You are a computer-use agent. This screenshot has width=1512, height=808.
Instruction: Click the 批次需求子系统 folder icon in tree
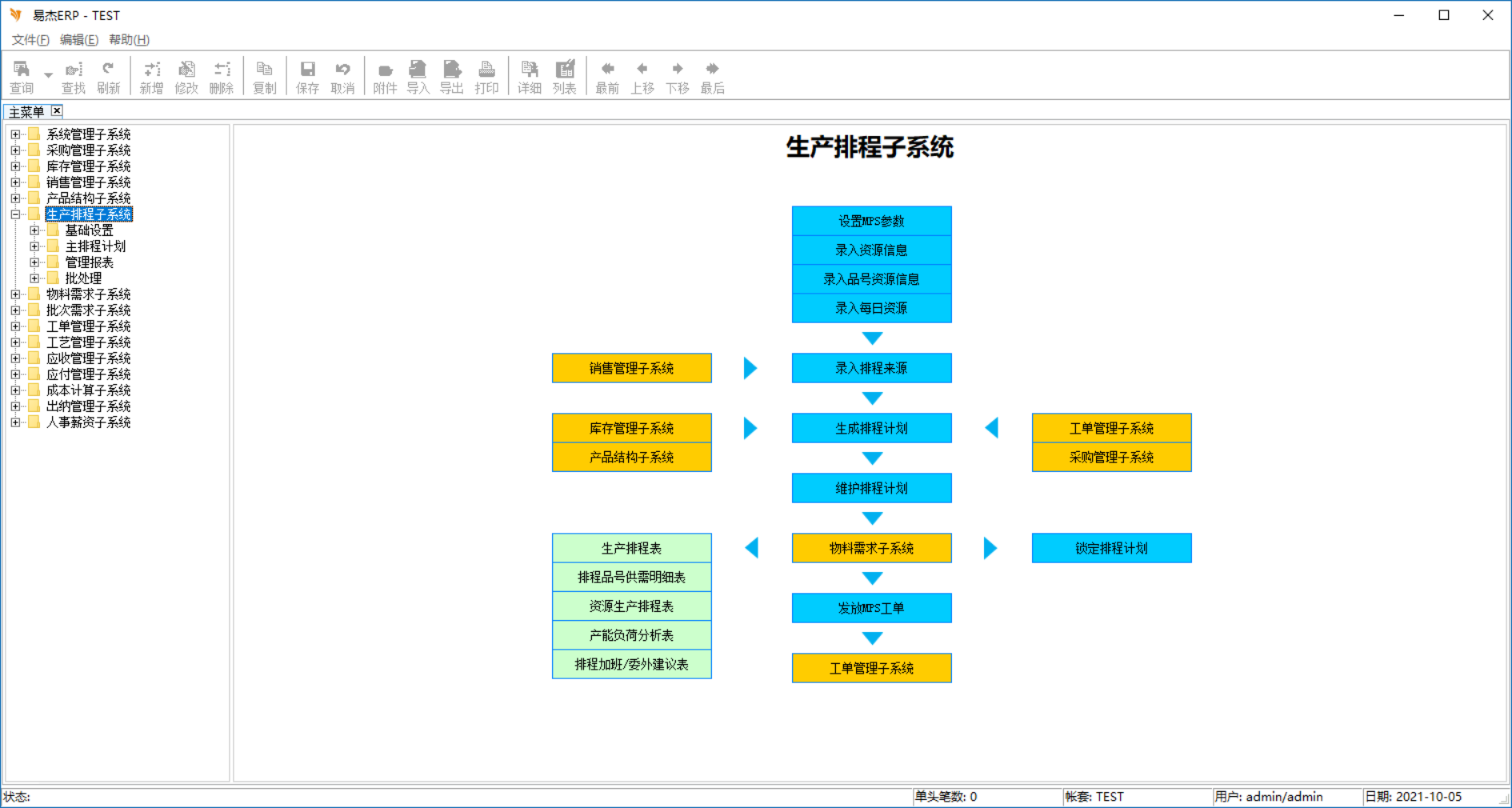click(x=34, y=310)
